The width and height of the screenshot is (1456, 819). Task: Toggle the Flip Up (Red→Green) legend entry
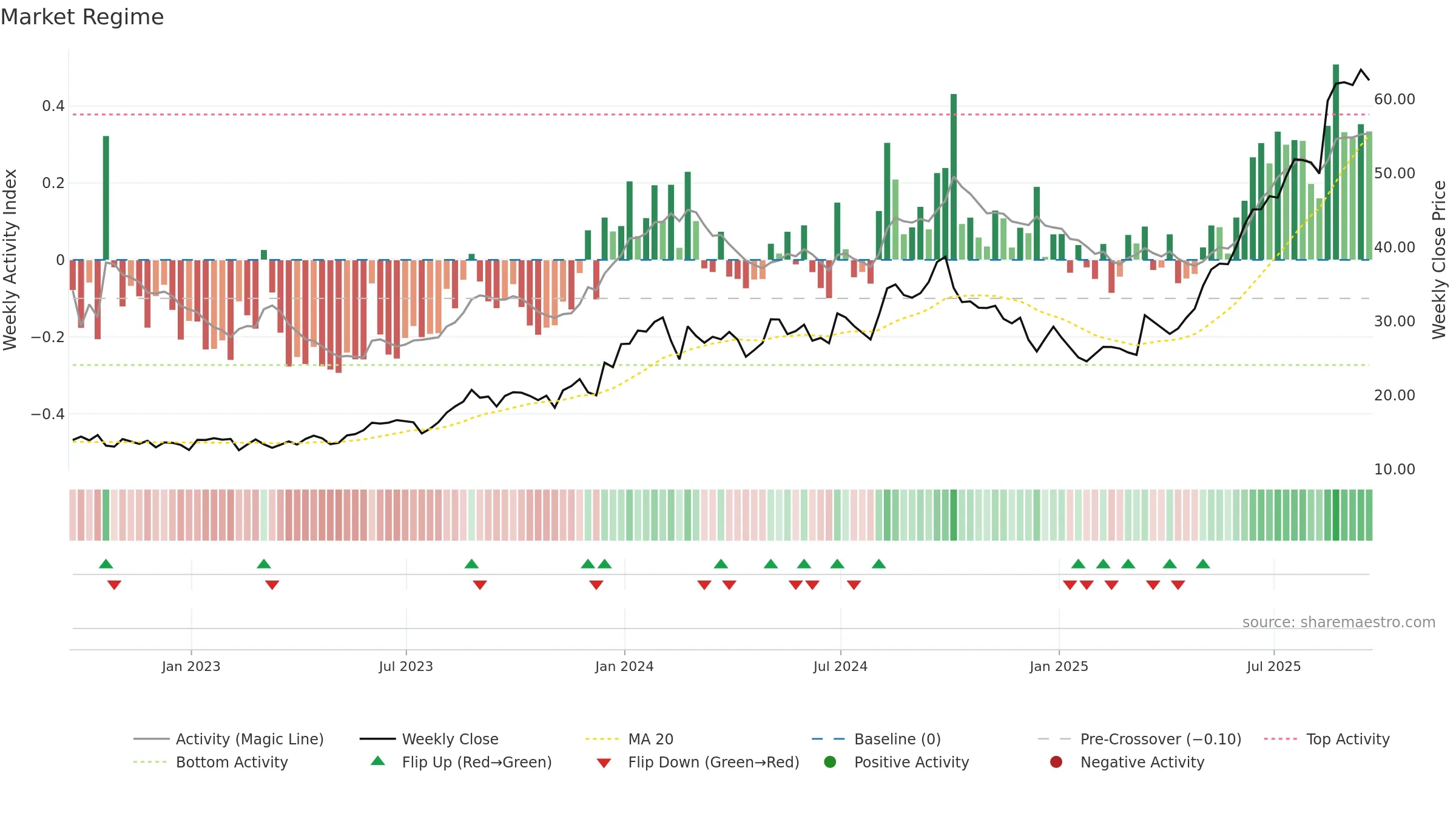pyautogui.click(x=461, y=762)
